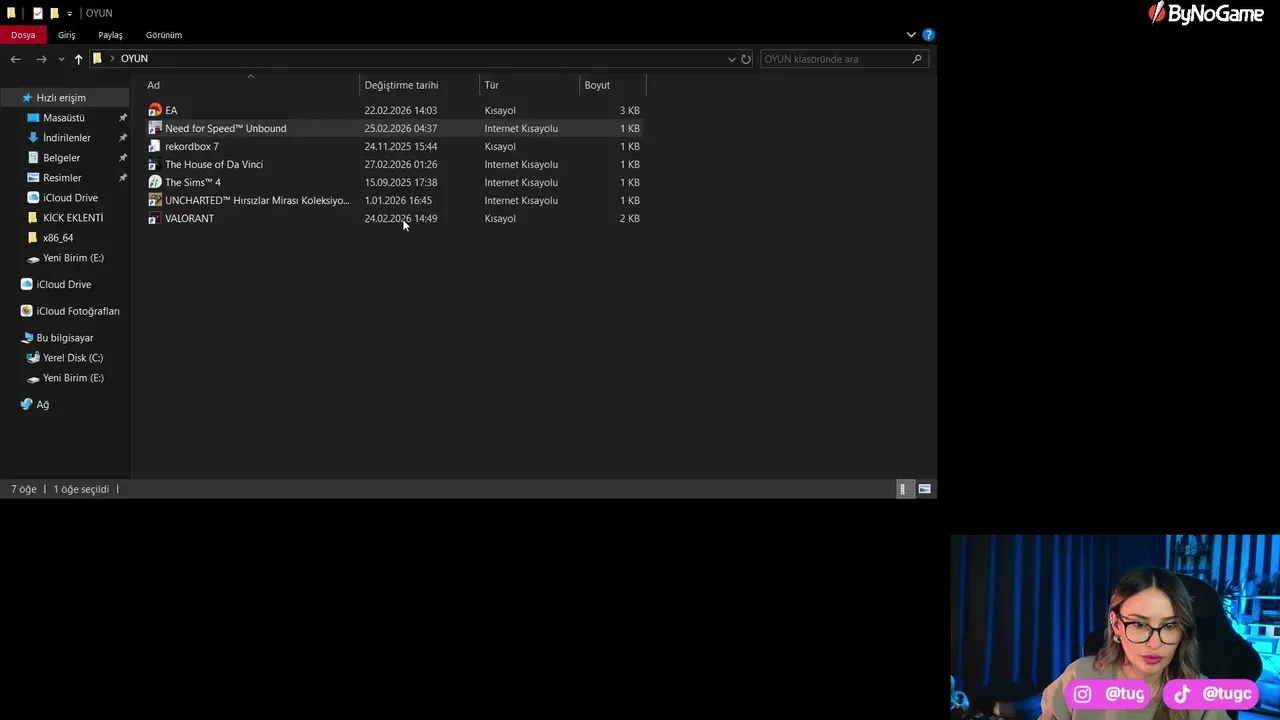
Task: Select the EA shortcut icon
Action: click(155, 110)
